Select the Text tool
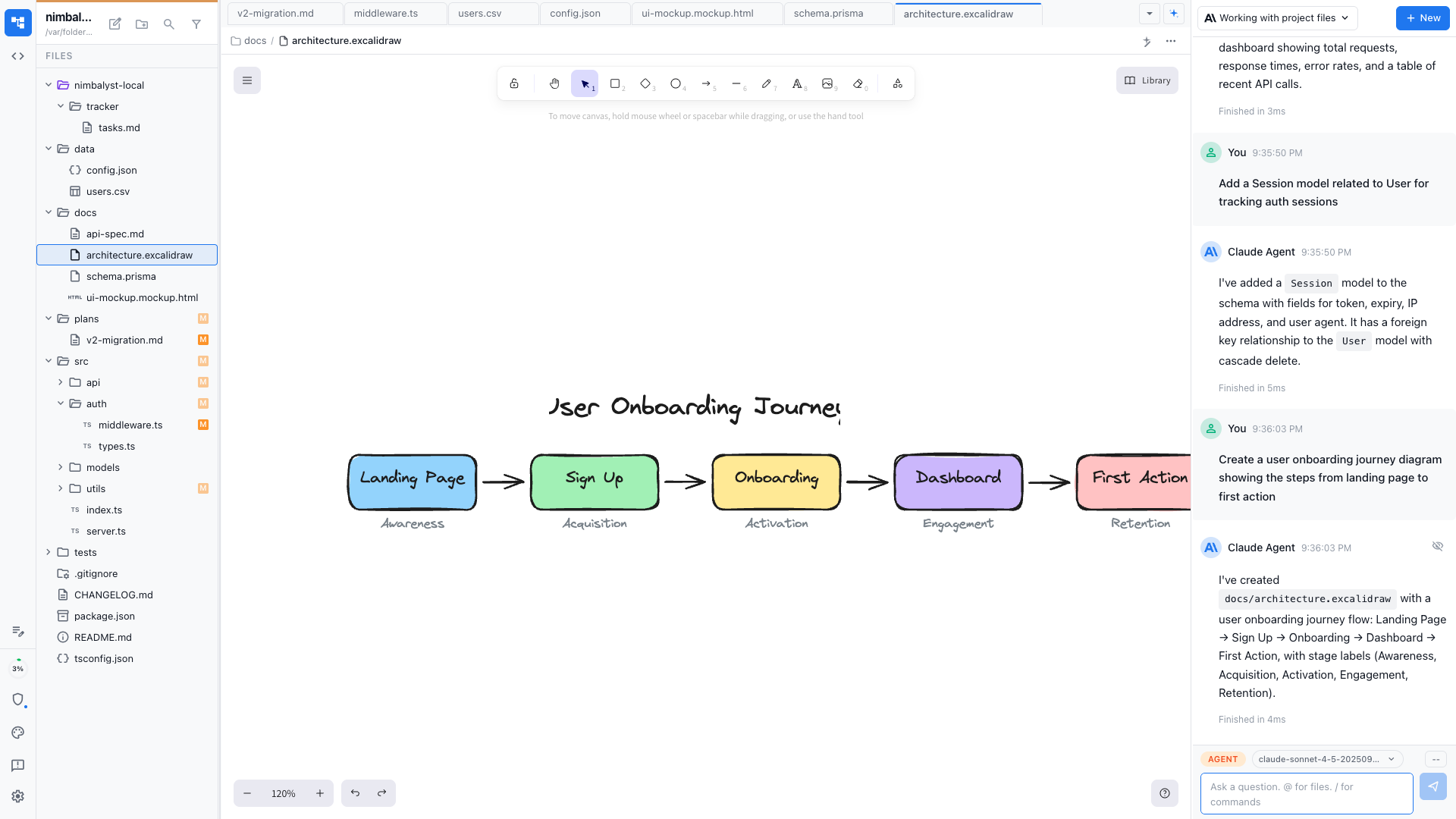The height and width of the screenshot is (819, 1456). coord(797,83)
